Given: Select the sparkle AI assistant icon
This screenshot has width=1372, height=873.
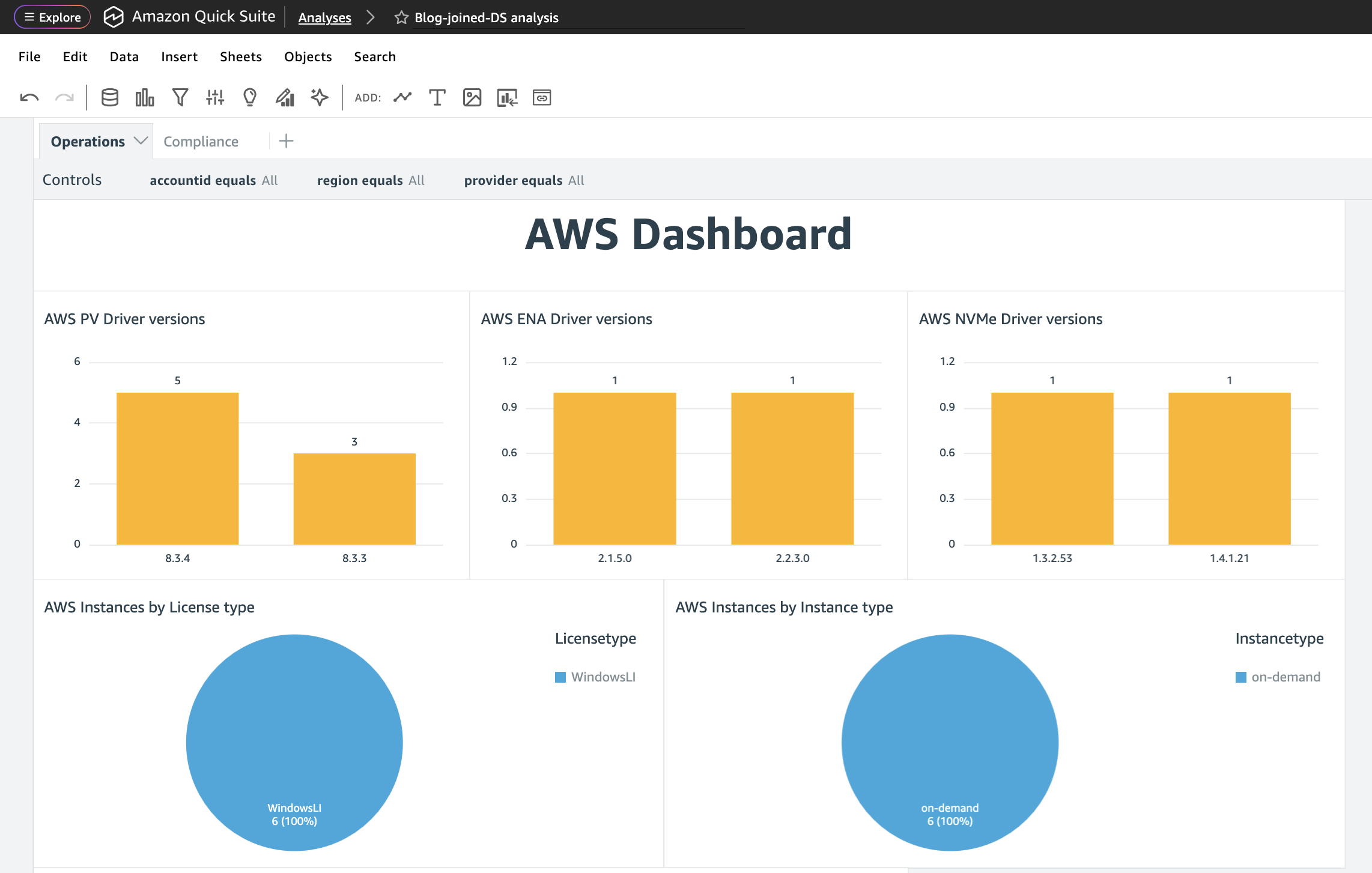Looking at the screenshot, I should tap(320, 97).
